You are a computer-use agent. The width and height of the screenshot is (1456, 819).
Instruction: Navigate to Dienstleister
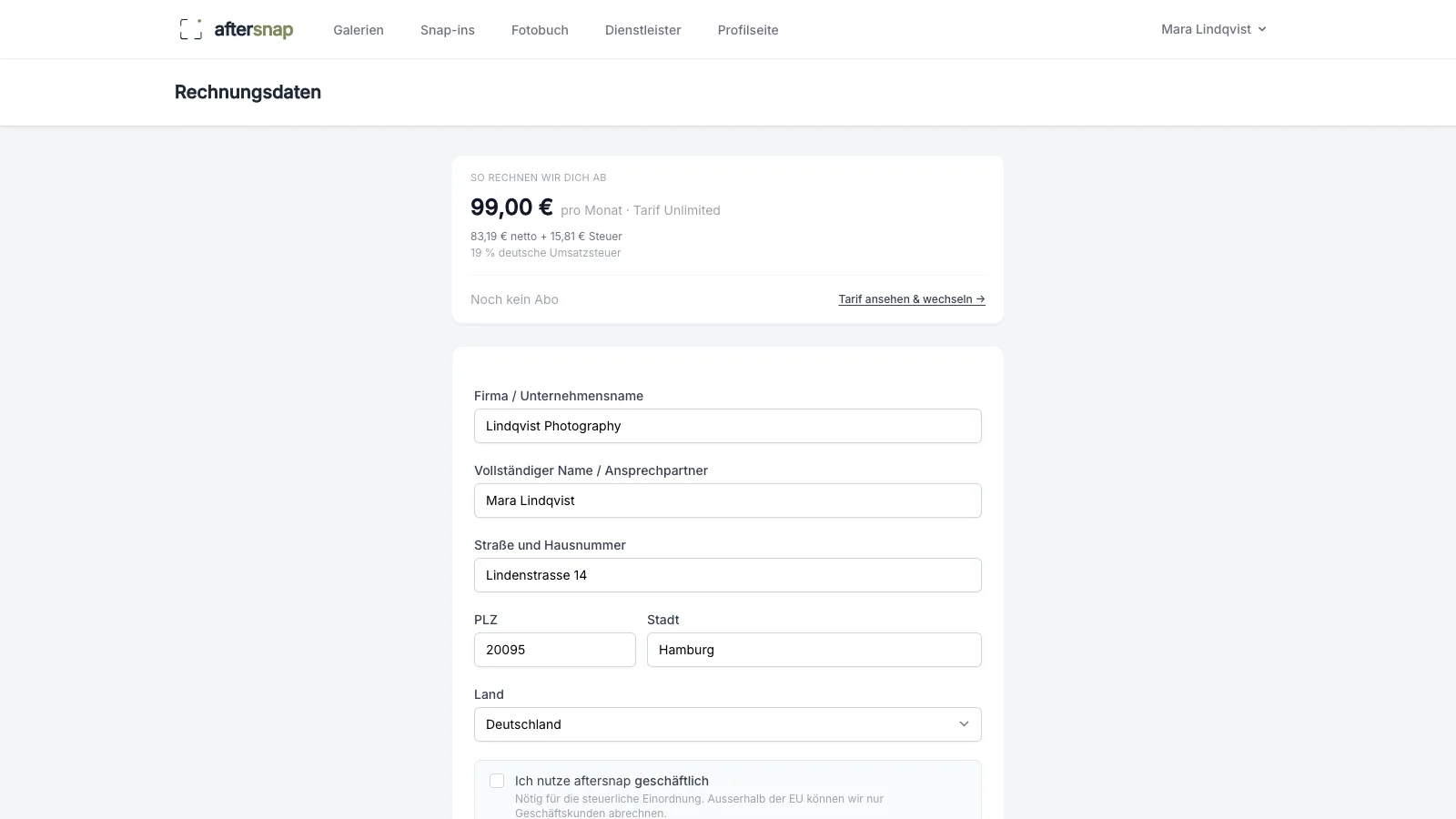[643, 30]
